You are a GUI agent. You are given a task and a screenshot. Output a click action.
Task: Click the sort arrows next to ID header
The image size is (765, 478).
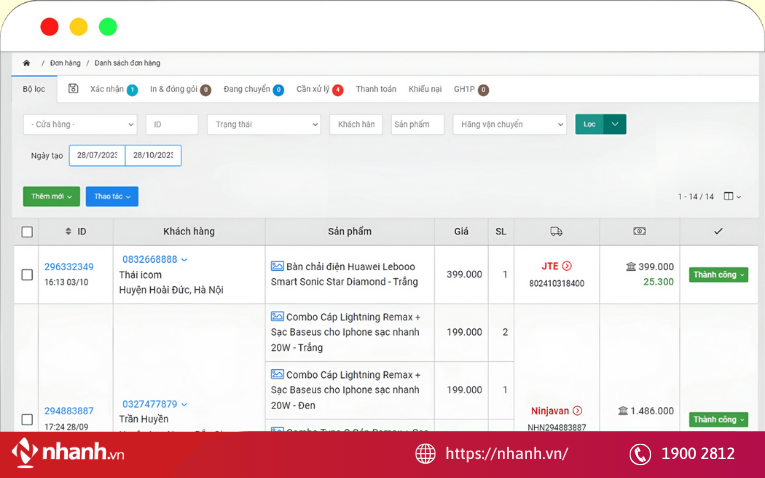point(68,231)
